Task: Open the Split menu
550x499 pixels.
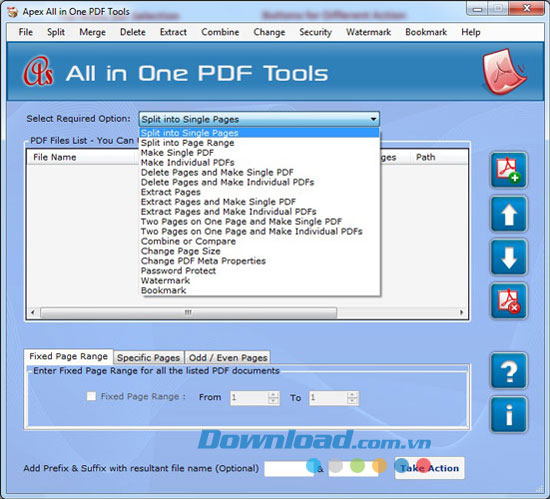Action: [x=56, y=32]
